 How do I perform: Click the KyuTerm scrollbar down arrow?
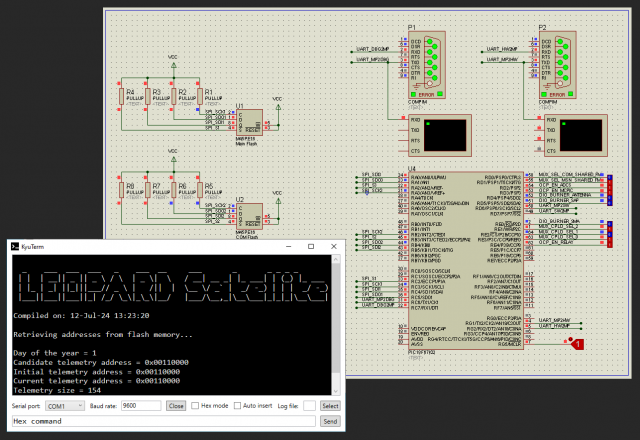tap(336, 391)
